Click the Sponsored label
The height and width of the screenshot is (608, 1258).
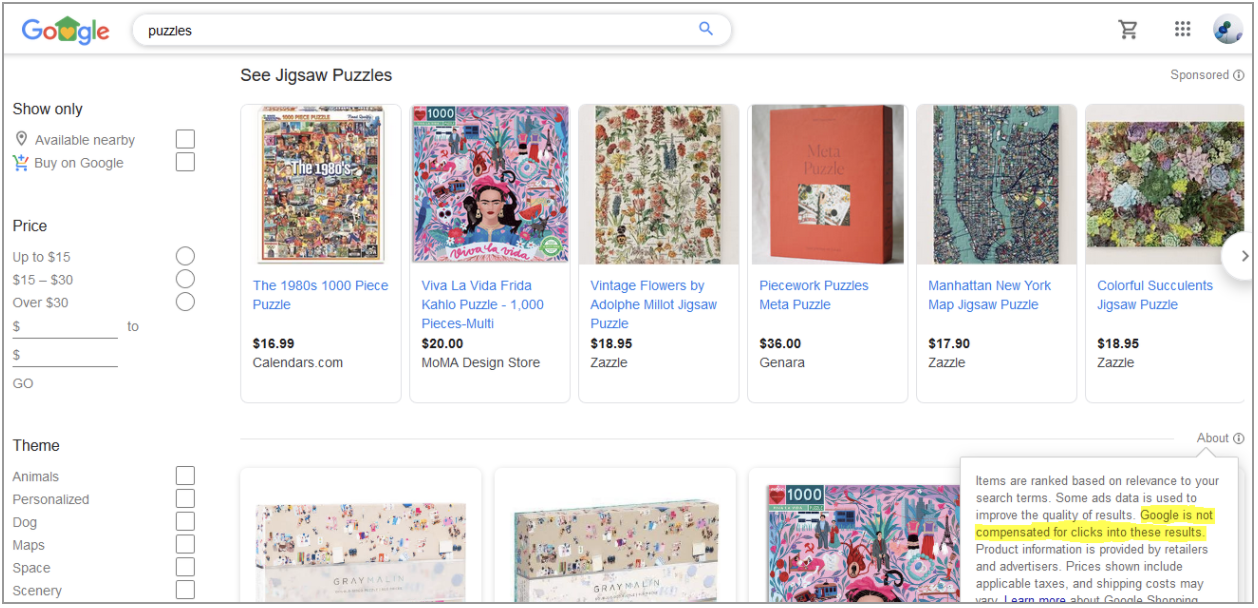pos(1200,75)
